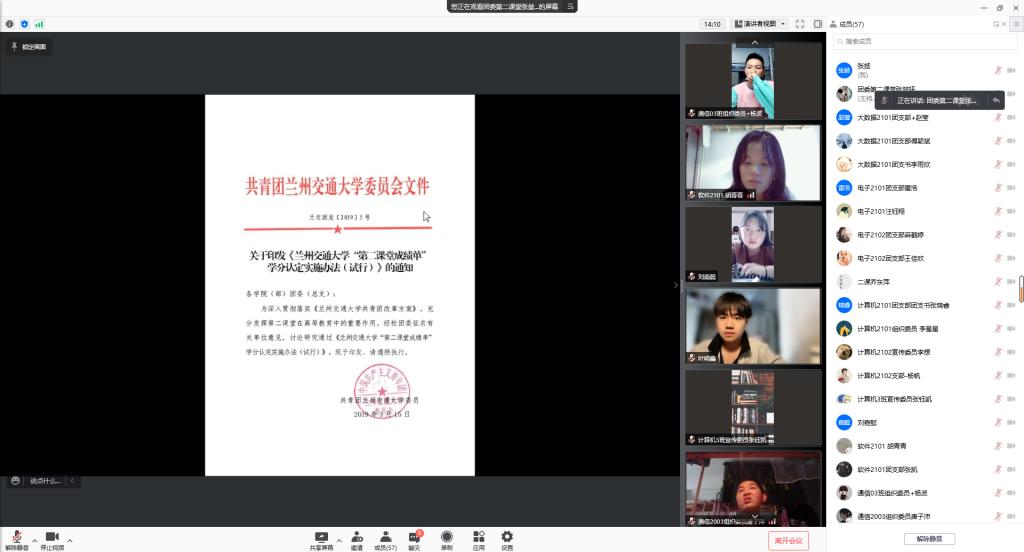Click the emoji icon in chat input bar
The height and width of the screenshot is (552, 1024).
(x=15, y=481)
